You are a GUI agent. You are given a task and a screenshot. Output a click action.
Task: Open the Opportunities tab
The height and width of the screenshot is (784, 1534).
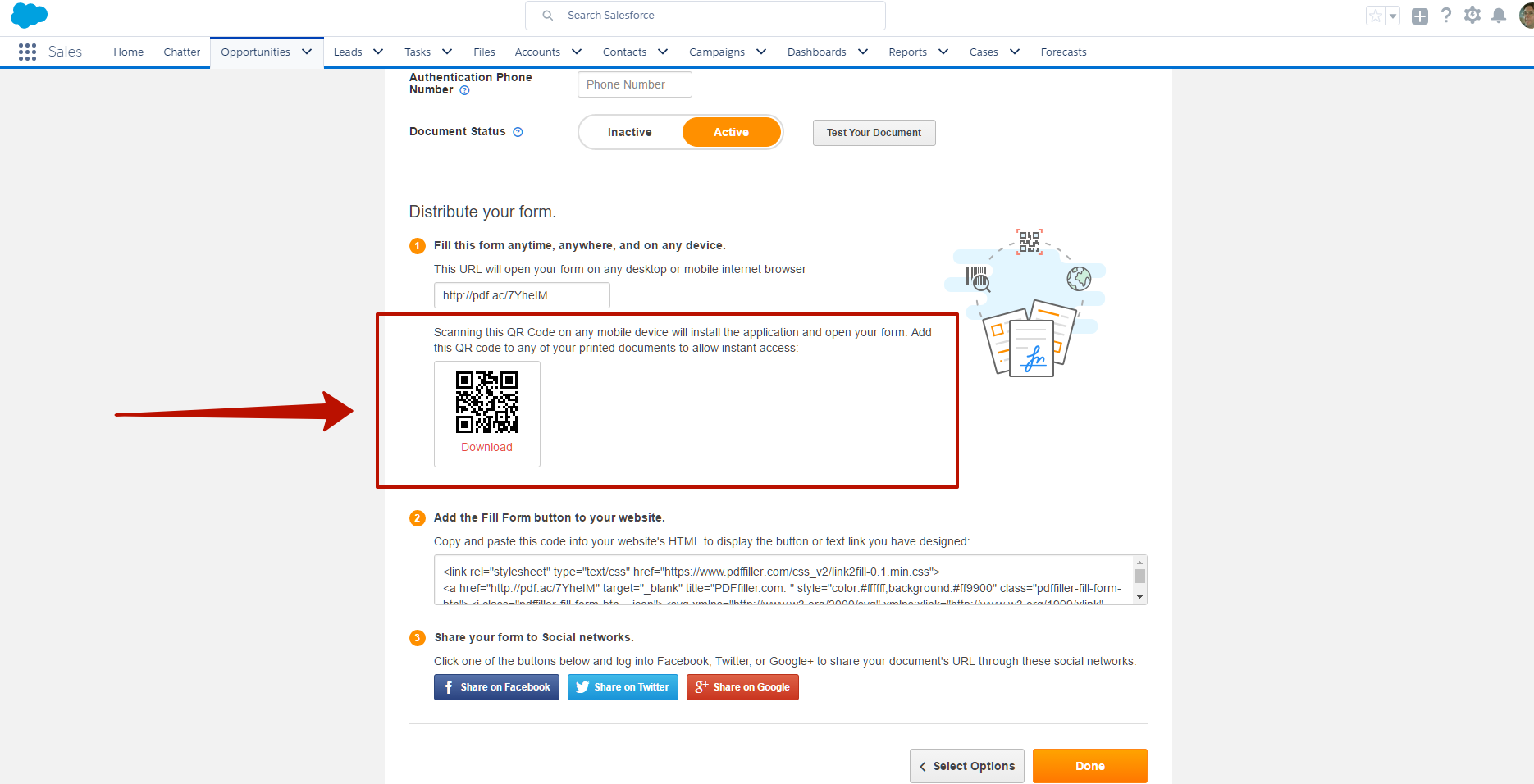click(255, 52)
